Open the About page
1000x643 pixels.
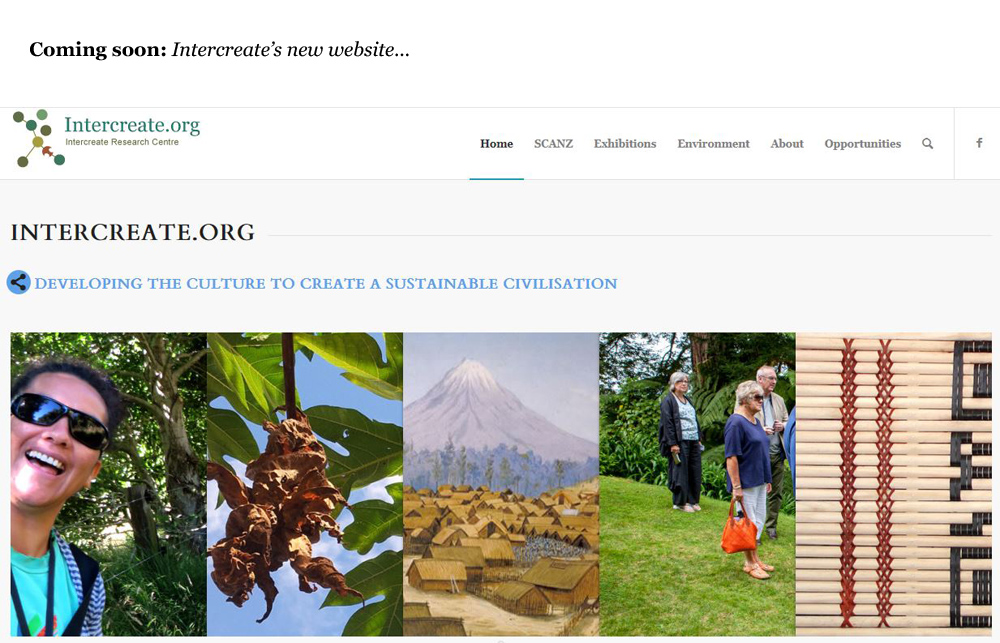click(x=787, y=144)
